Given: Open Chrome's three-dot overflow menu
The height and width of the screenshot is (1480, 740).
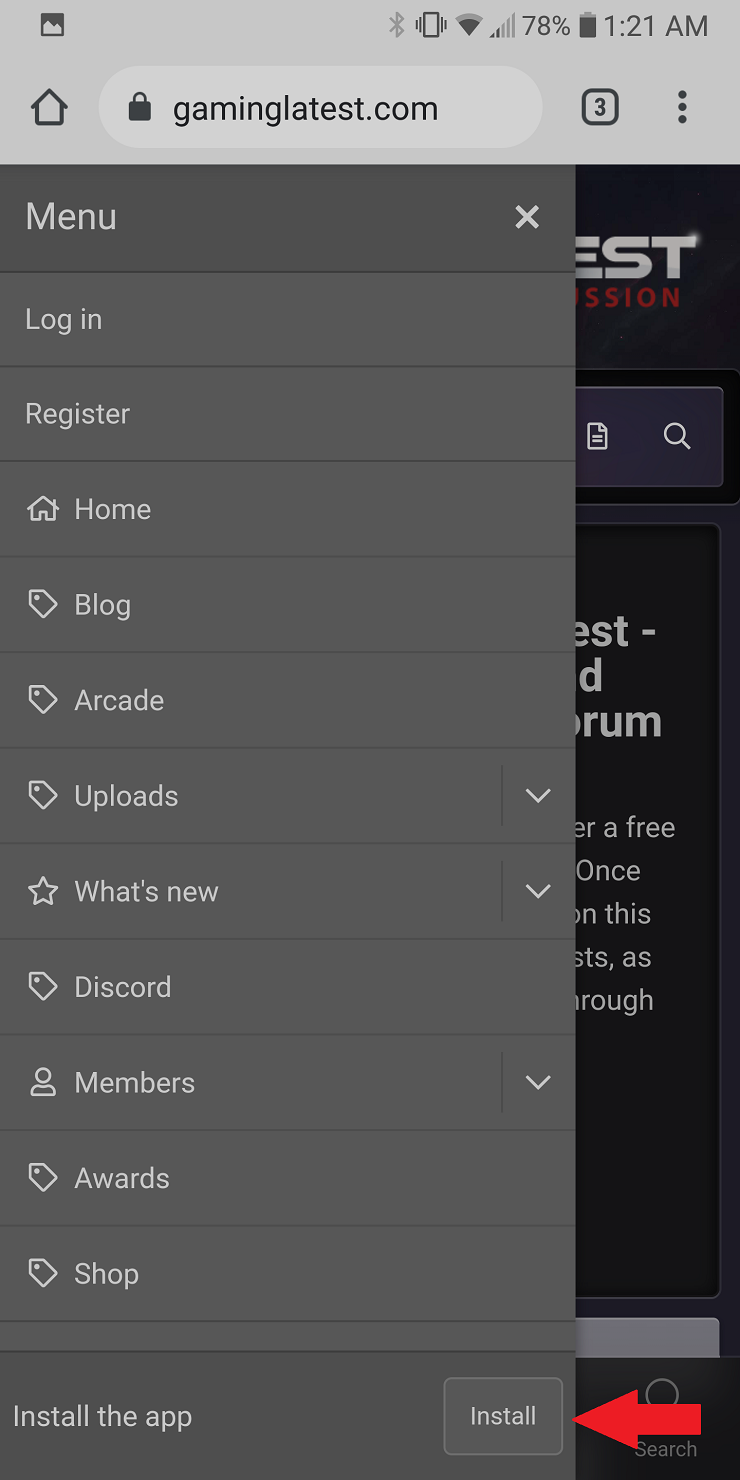Looking at the screenshot, I should click(682, 107).
